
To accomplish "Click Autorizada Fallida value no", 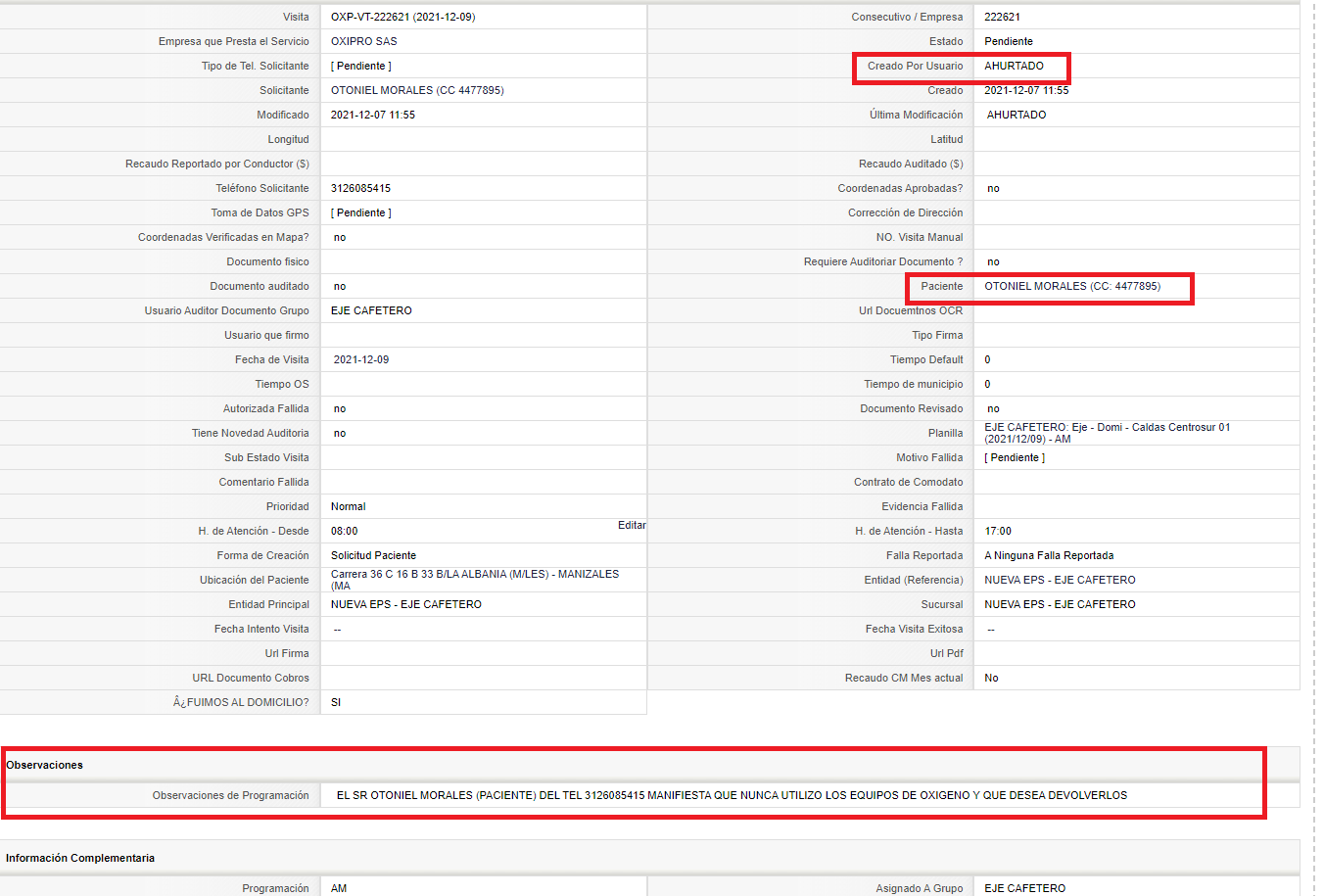I will [340, 408].
